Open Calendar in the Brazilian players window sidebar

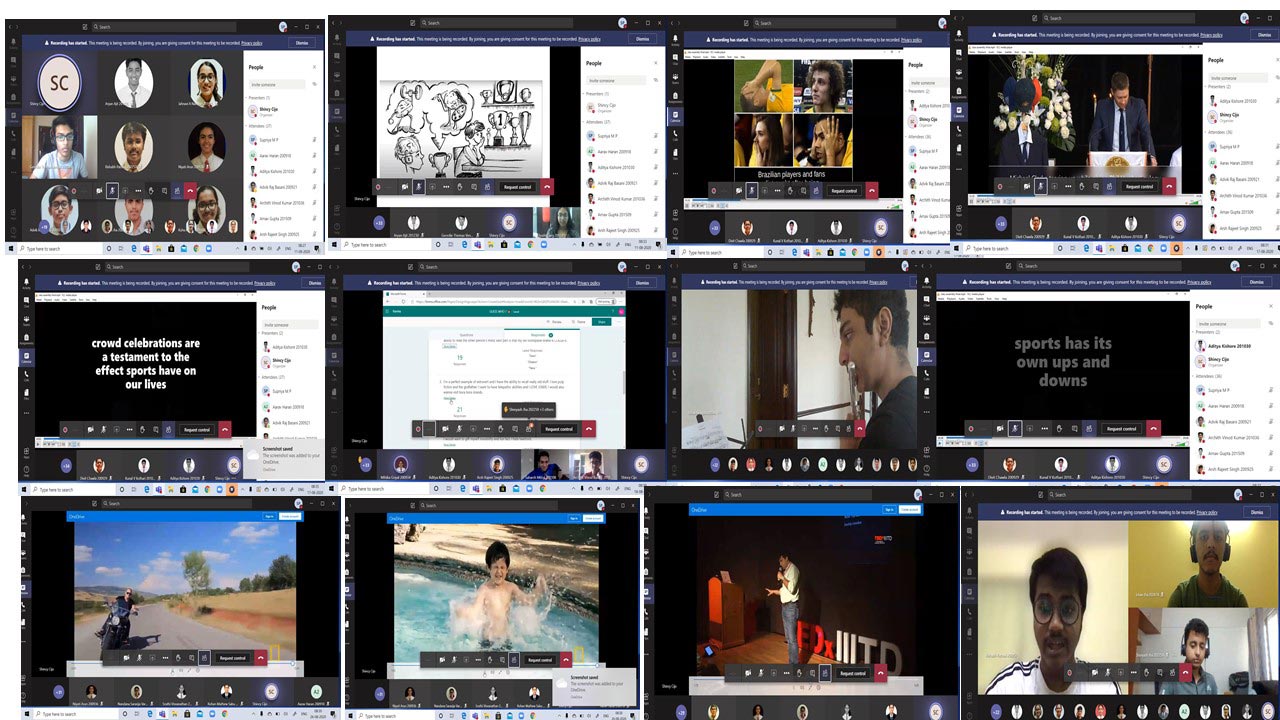click(675, 116)
